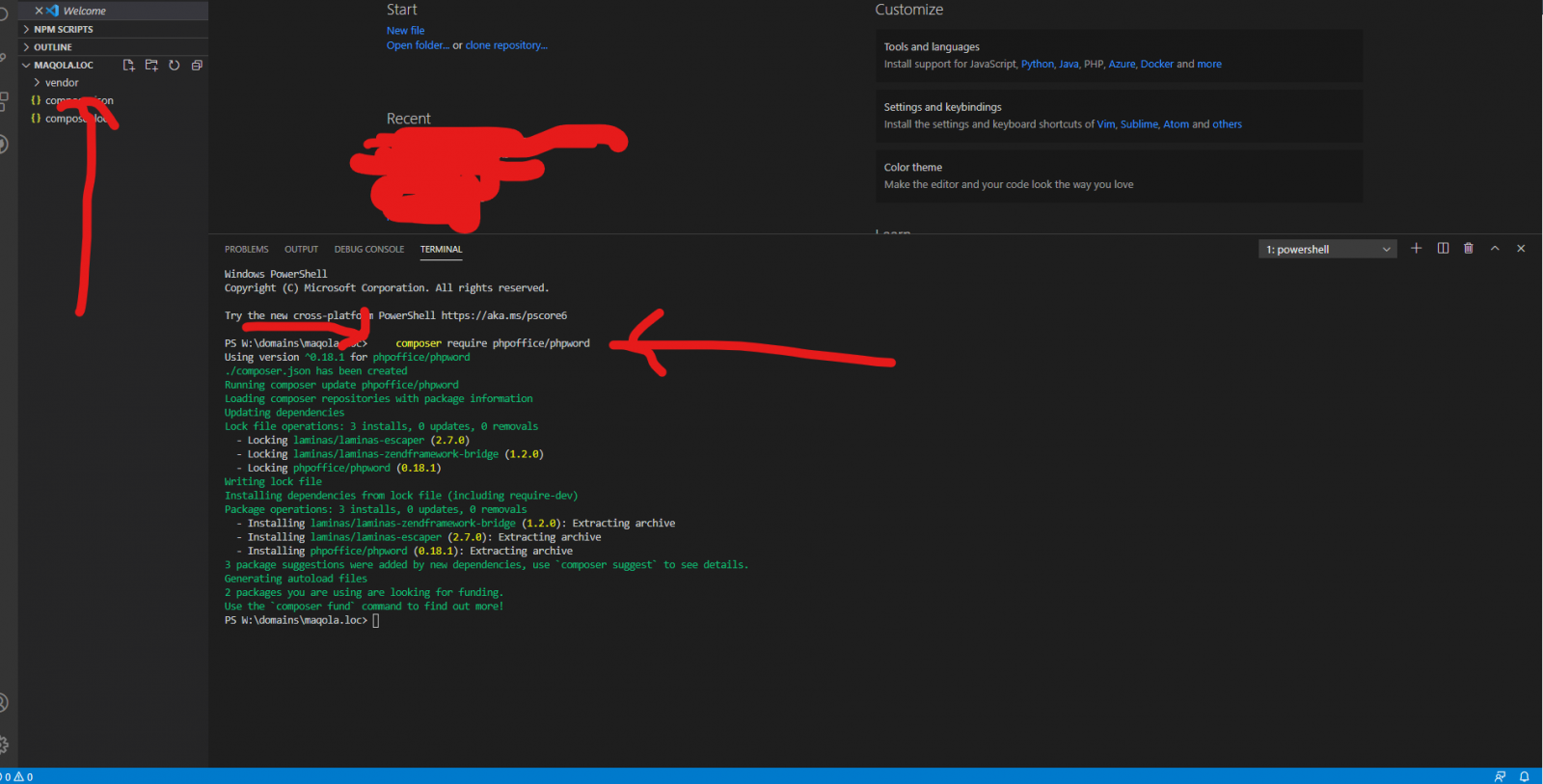Switch to the DEBUG CONSOLE tab
The width and height of the screenshot is (1543, 784).
coord(369,250)
